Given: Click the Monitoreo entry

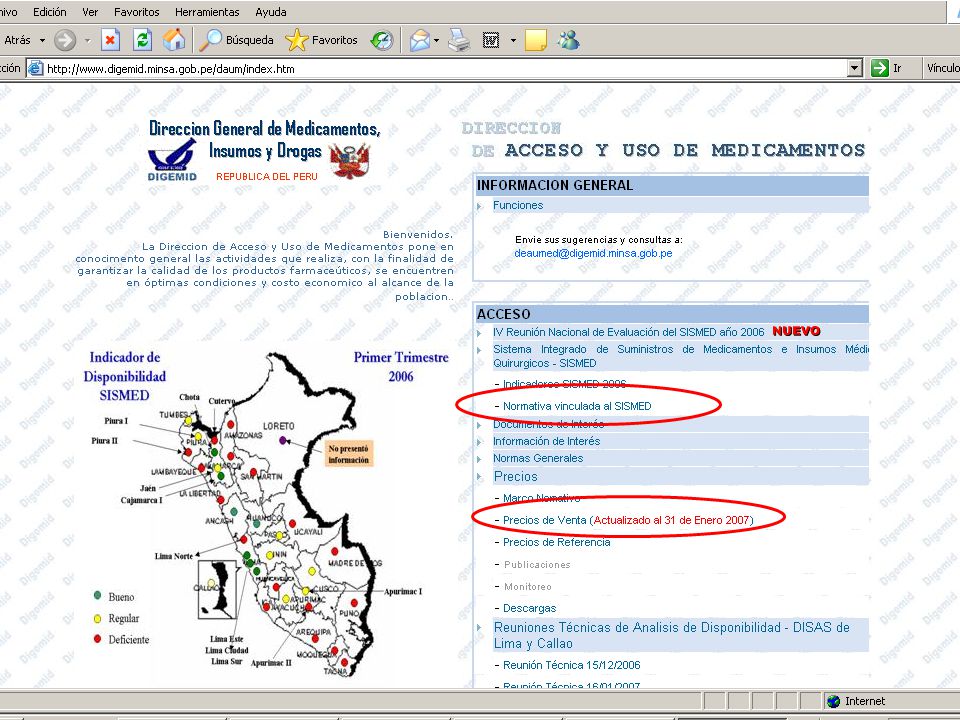Looking at the screenshot, I should click(528, 587).
